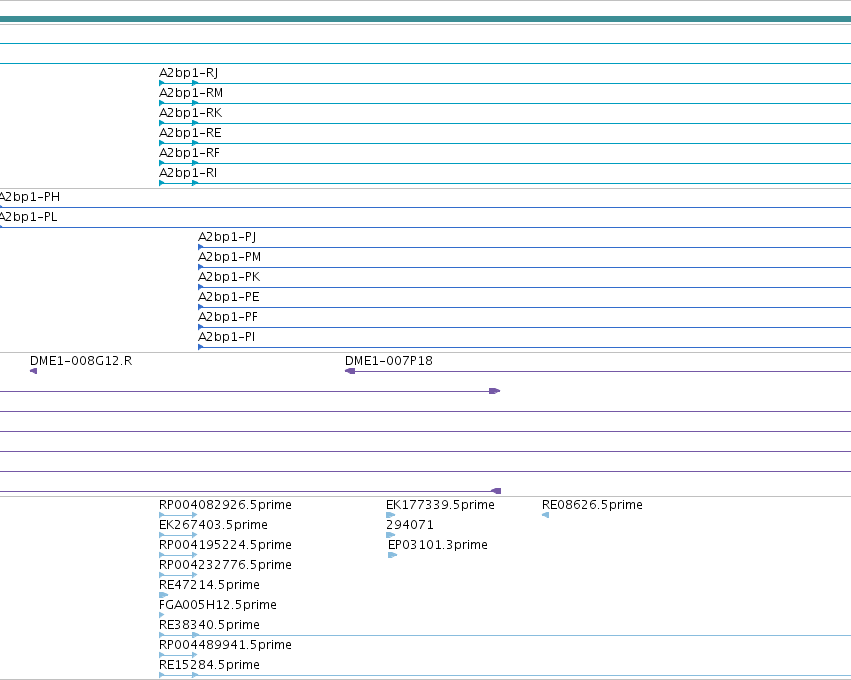Click the RE38340.5prime EST label
Viewport: 851px width, 680px height.
click(209, 625)
